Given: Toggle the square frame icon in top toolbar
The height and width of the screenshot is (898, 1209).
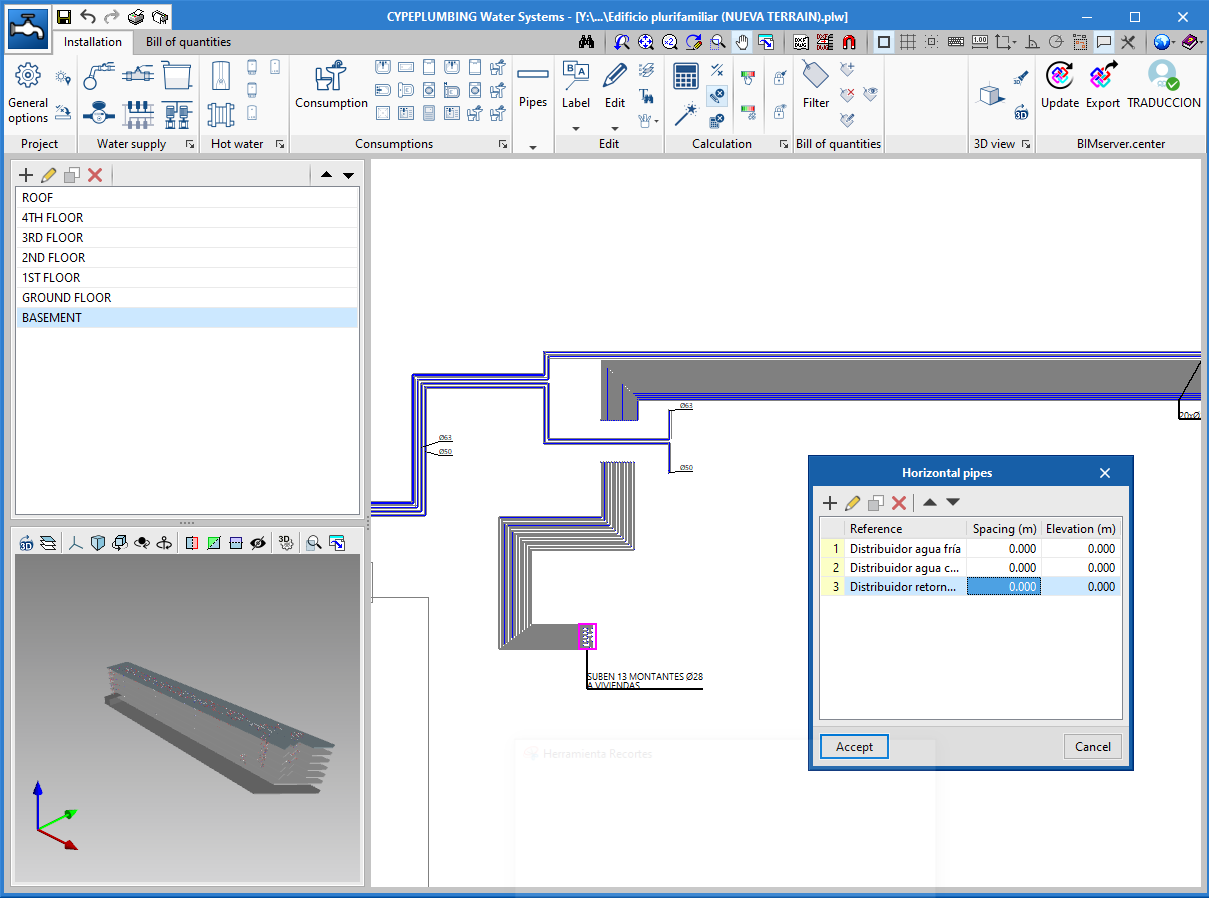Looking at the screenshot, I should 884,42.
